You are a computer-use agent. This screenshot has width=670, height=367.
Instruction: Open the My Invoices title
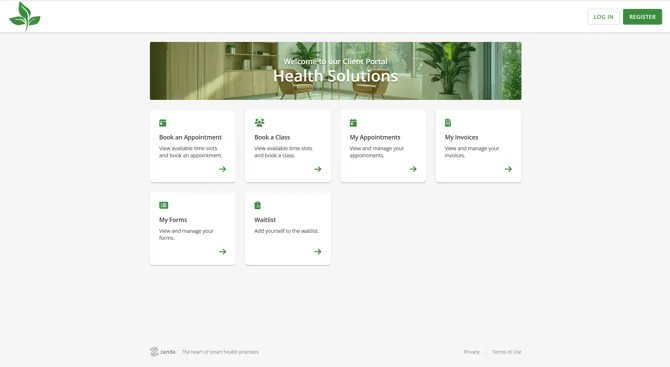click(461, 137)
